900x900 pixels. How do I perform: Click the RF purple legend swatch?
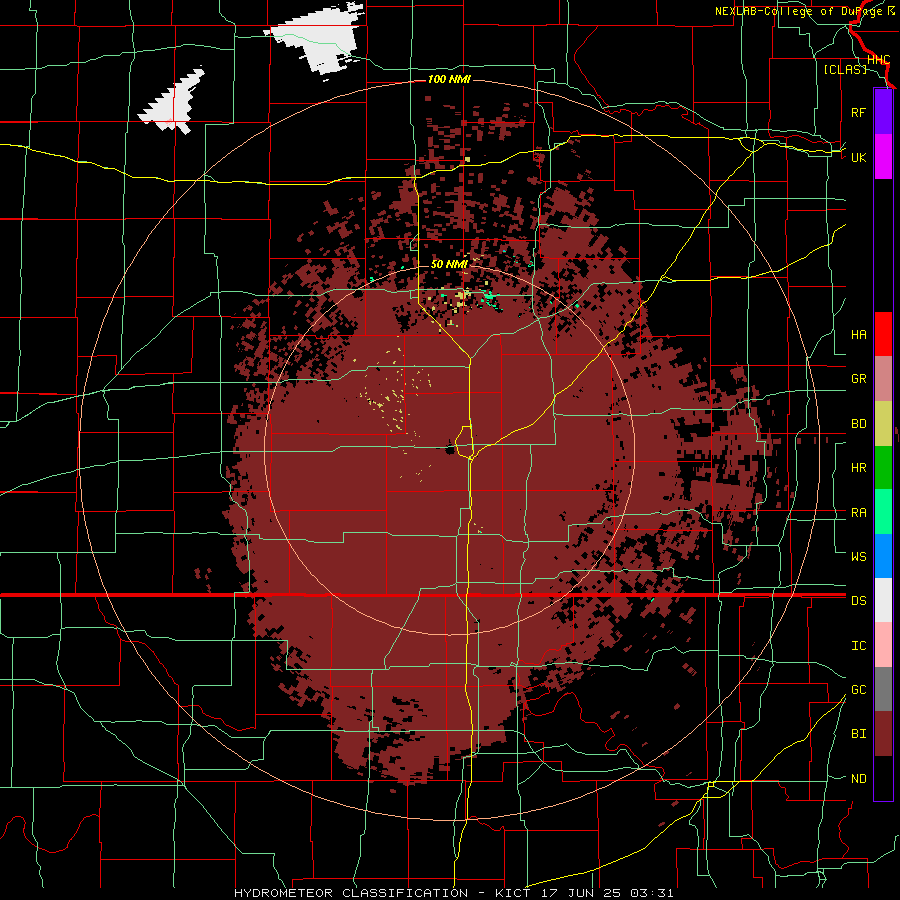pyautogui.click(x=883, y=112)
